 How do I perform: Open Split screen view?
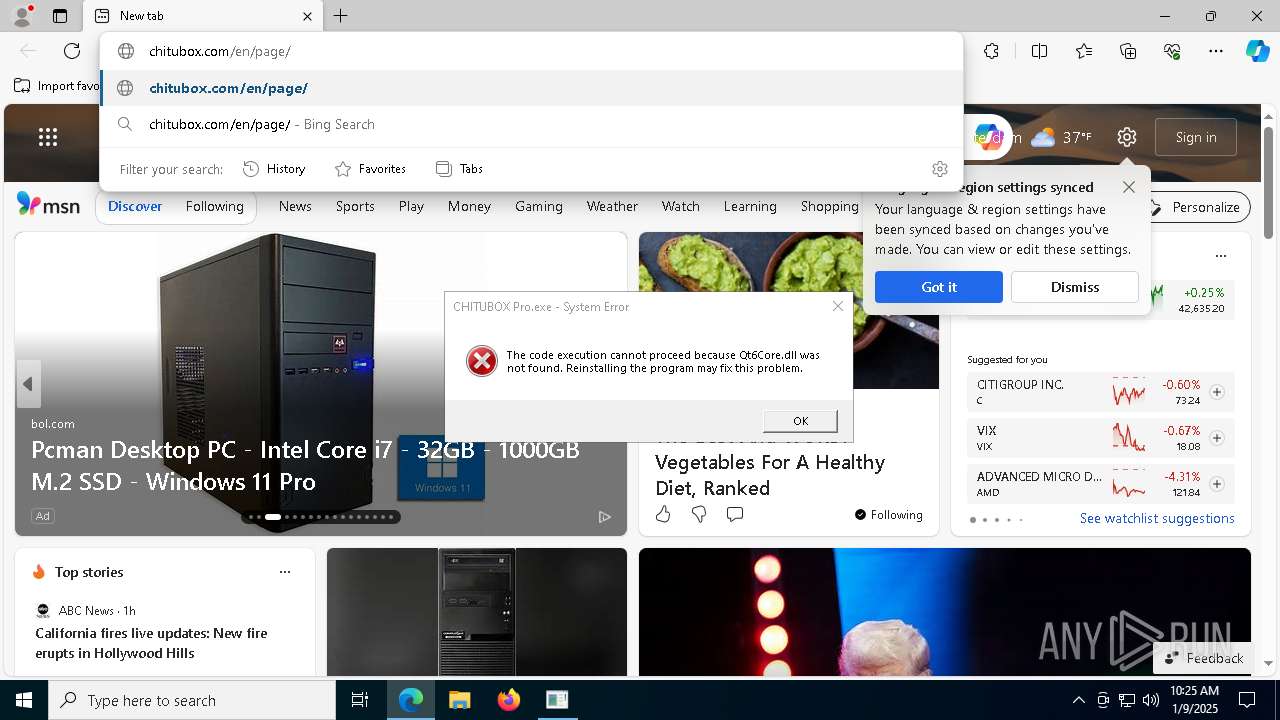tap(1039, 51)
